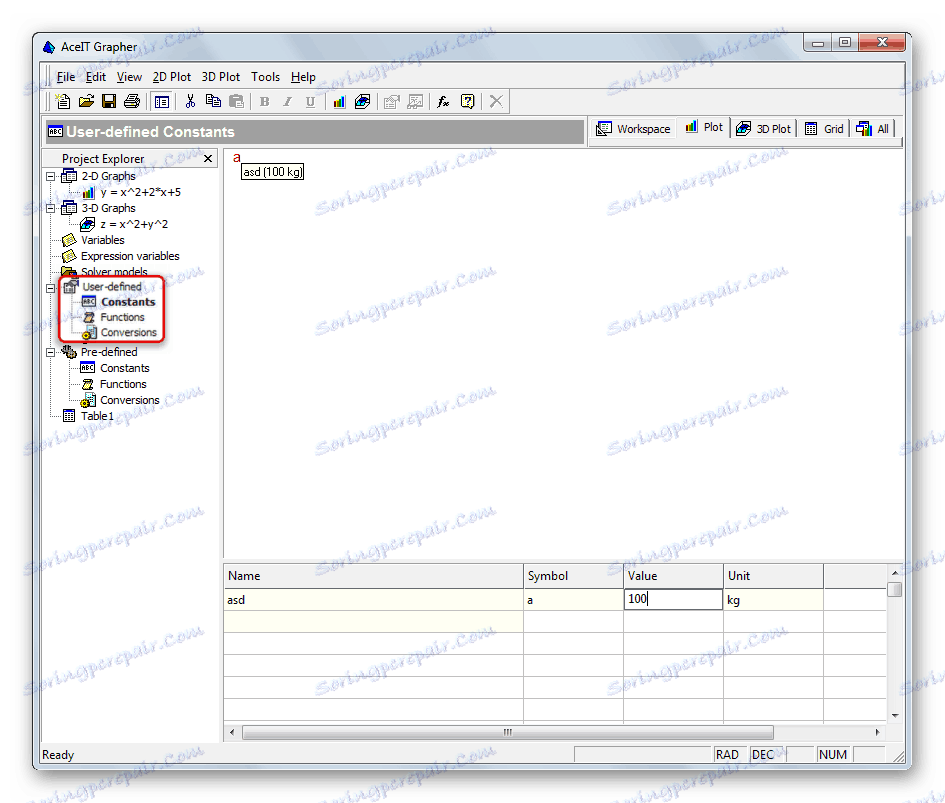Open help with the question mark icon
Viewport: 945px width, 803px height.
468,101
